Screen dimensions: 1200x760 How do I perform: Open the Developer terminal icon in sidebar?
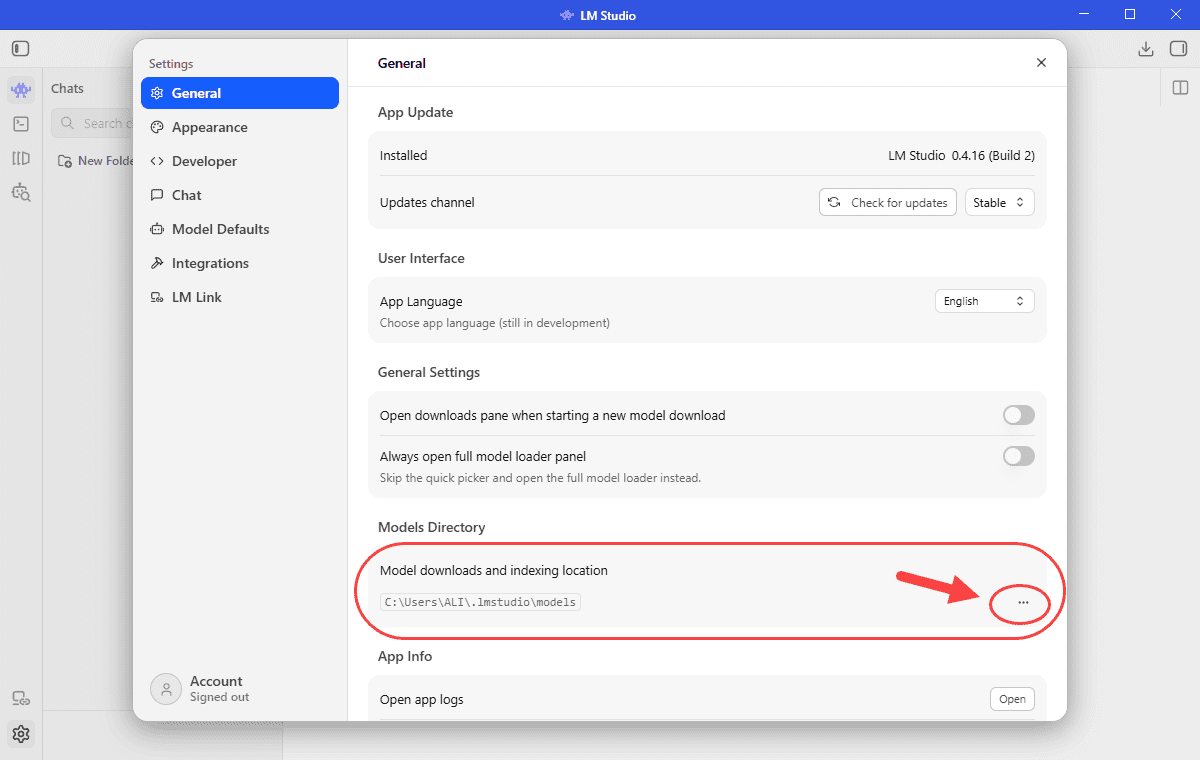point(21,124)
